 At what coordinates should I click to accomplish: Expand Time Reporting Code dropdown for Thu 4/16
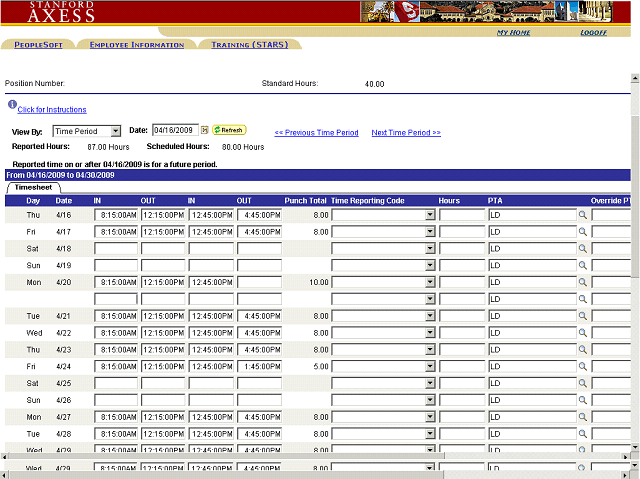pos(430,215)
